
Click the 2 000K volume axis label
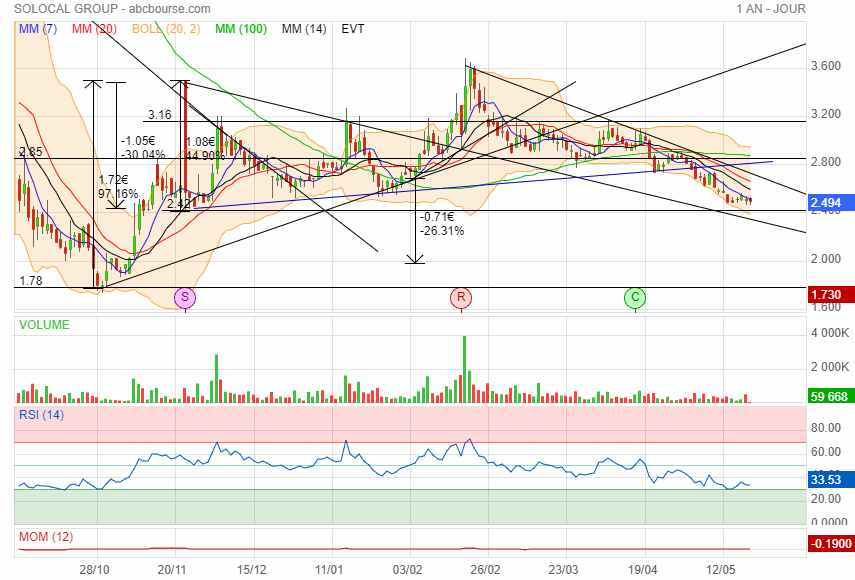click(830, 366)
